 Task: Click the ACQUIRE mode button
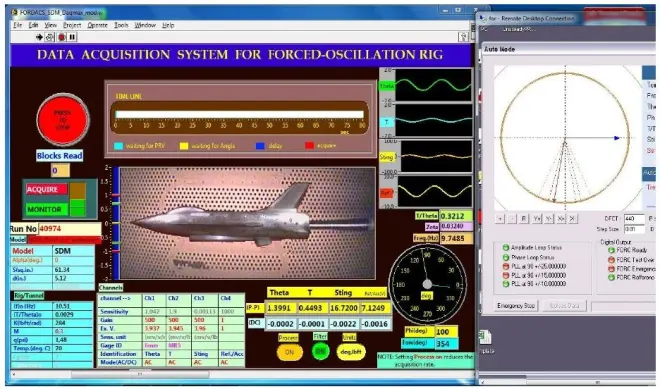click(46, 189)
